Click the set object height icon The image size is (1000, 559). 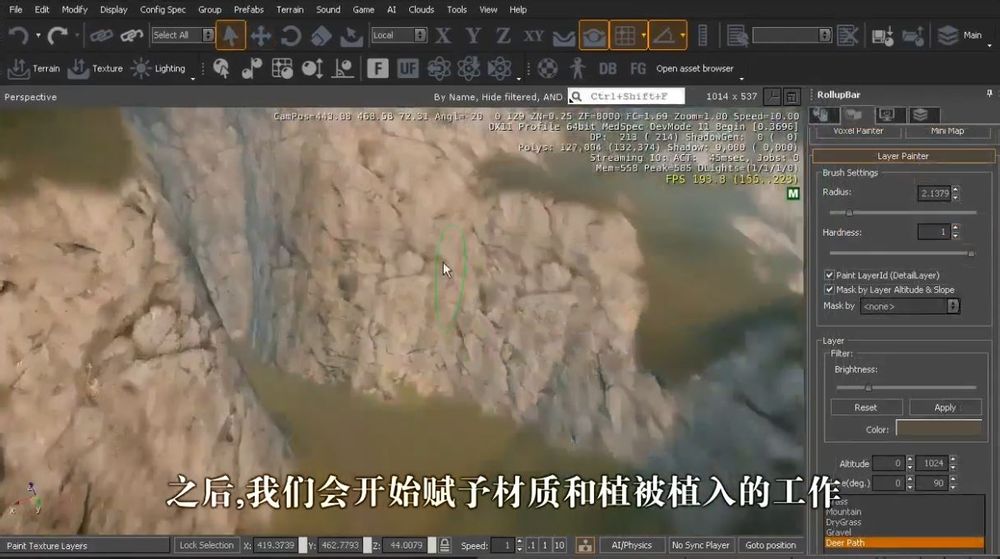312,68
